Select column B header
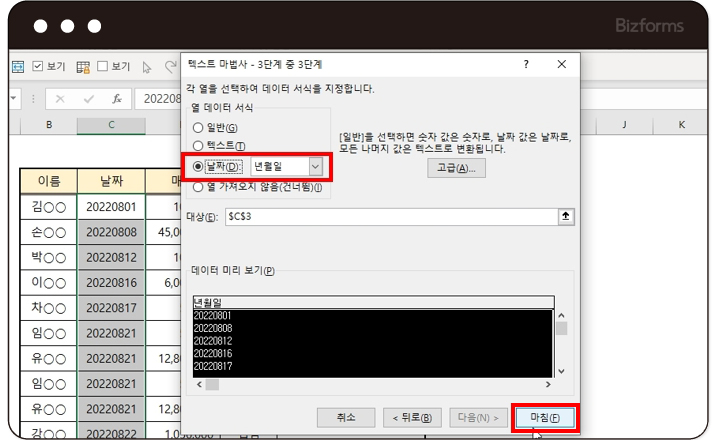The image size is (715, 440). coord(49,125)
